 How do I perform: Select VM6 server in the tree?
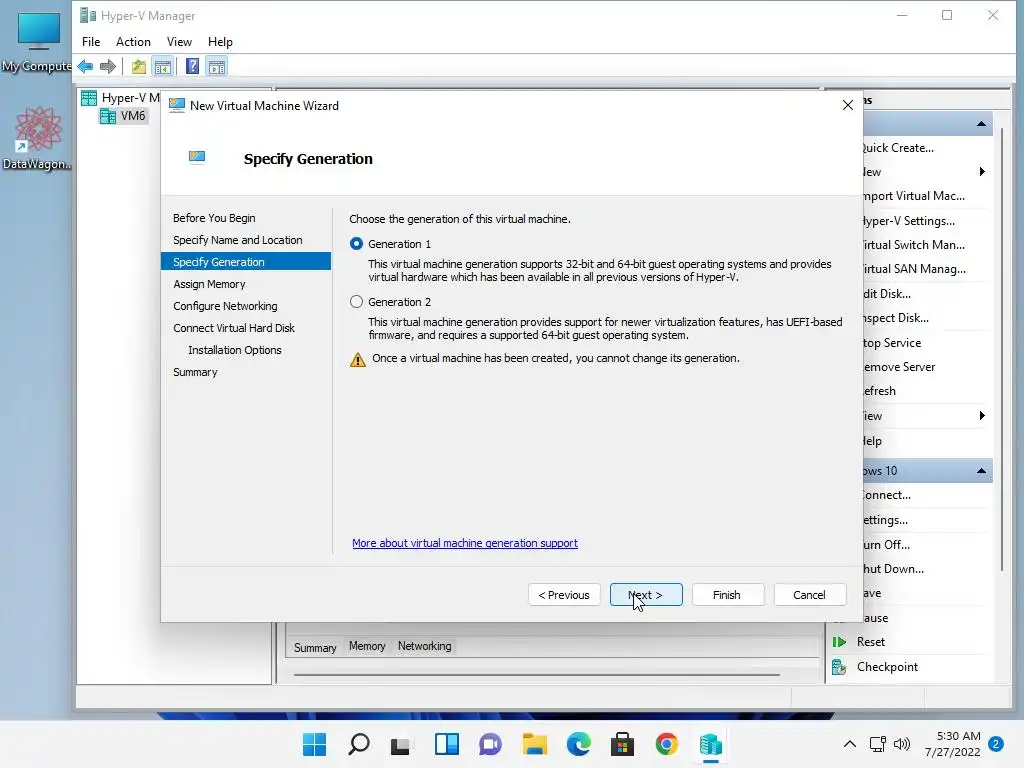tap(124, 116)
